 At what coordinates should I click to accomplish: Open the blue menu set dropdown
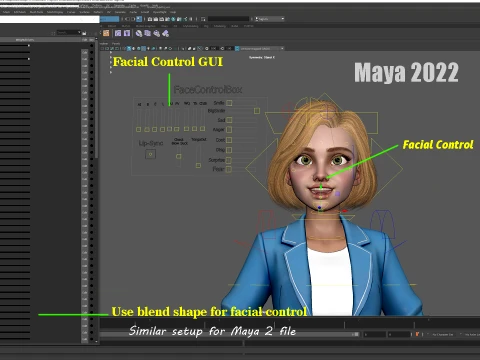point(109,19)
